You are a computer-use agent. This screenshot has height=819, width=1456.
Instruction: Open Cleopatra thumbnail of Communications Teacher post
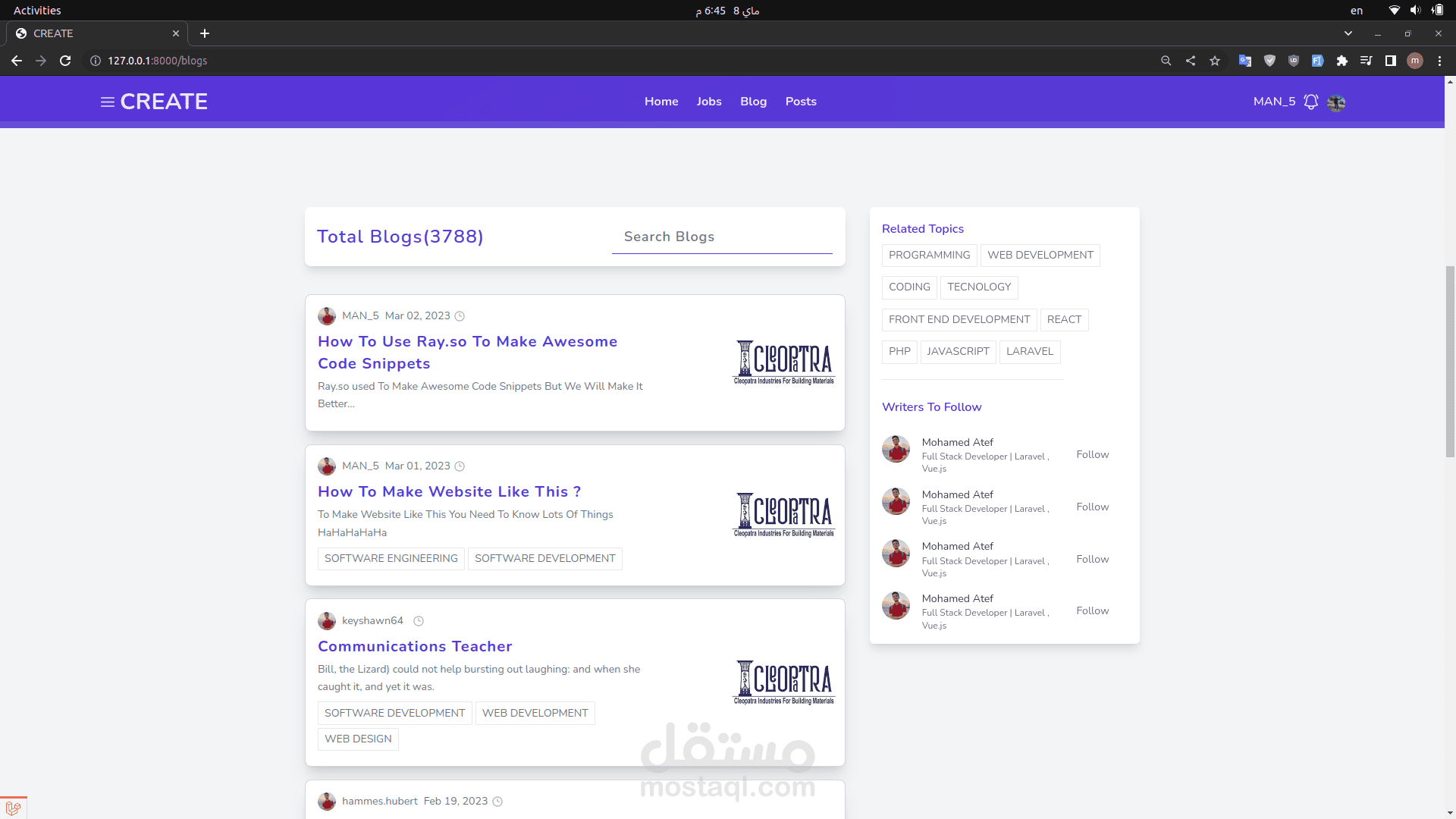783,682
